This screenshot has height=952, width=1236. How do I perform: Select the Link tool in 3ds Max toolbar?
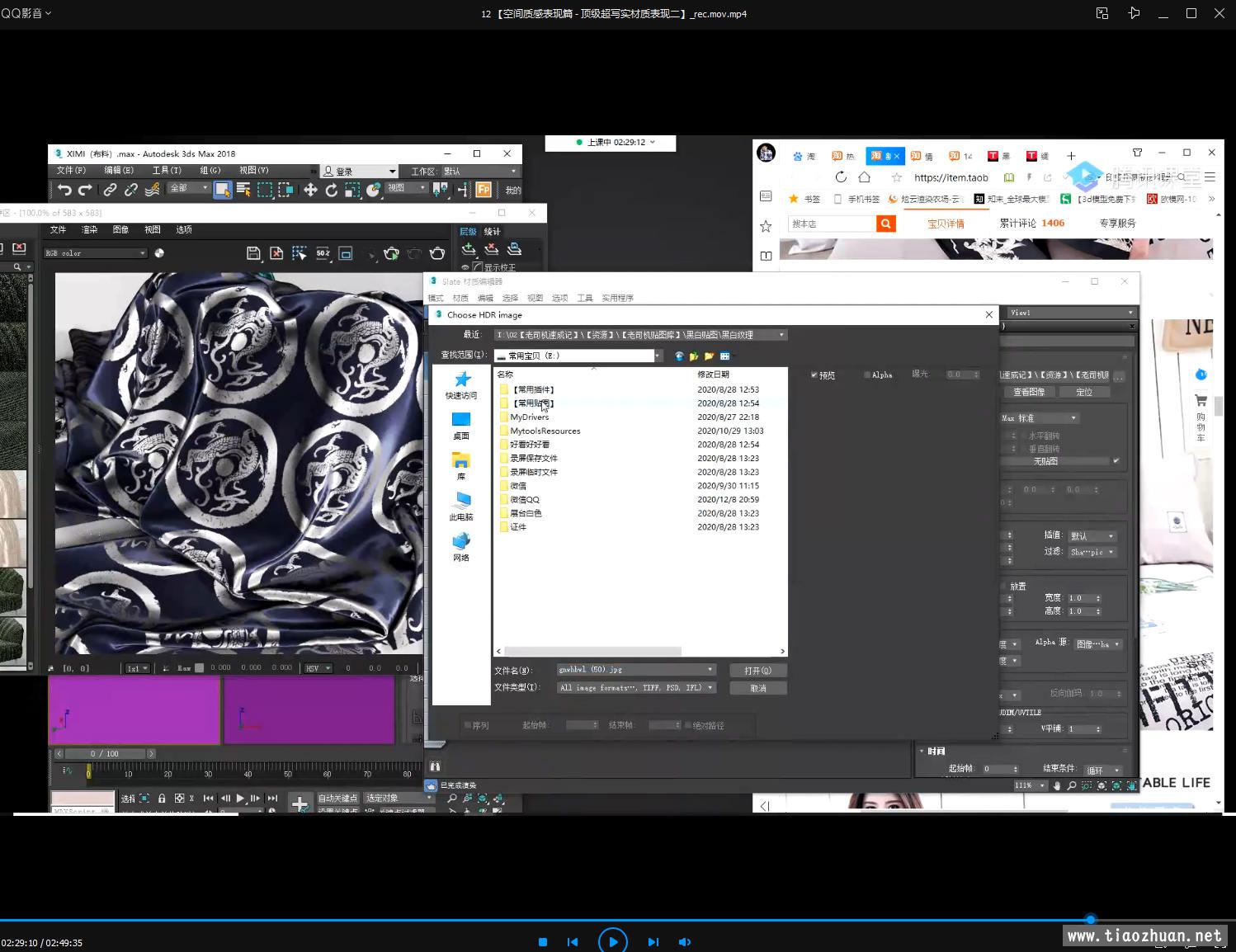pyautogui.click(x=110, y=190)
